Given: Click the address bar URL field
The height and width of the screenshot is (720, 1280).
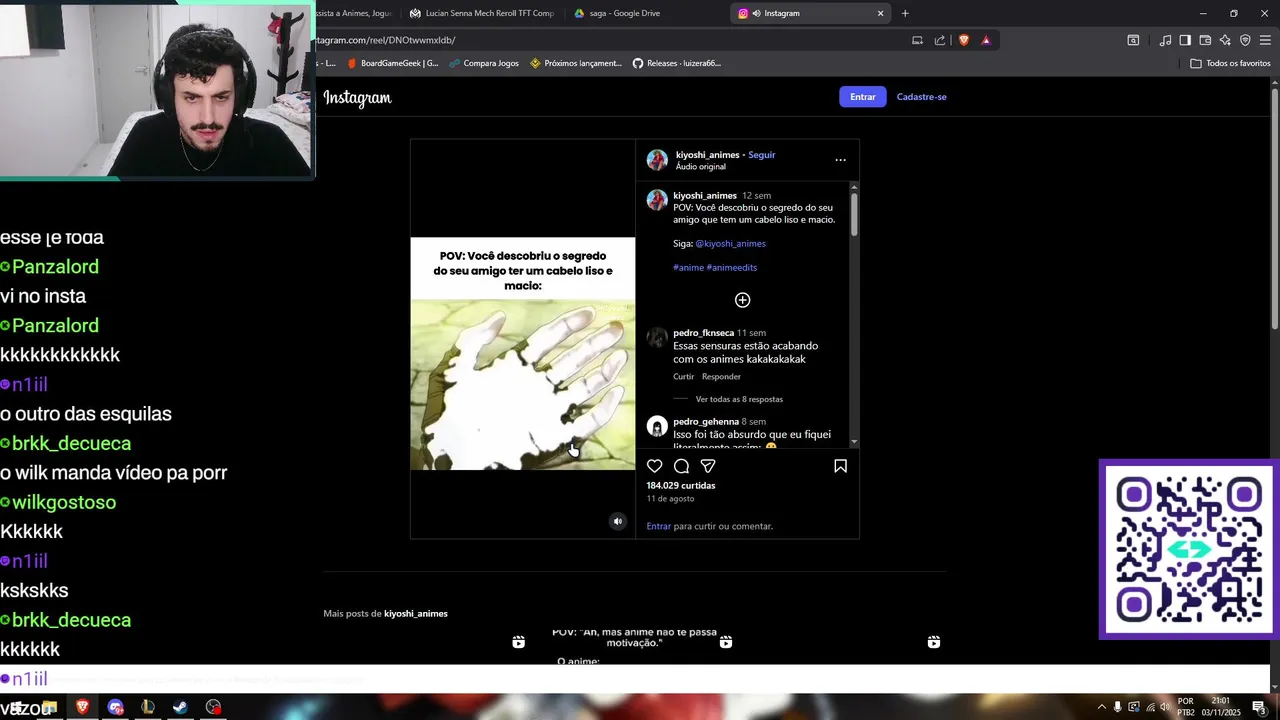Looking at the screenshot, I should 610,40.
